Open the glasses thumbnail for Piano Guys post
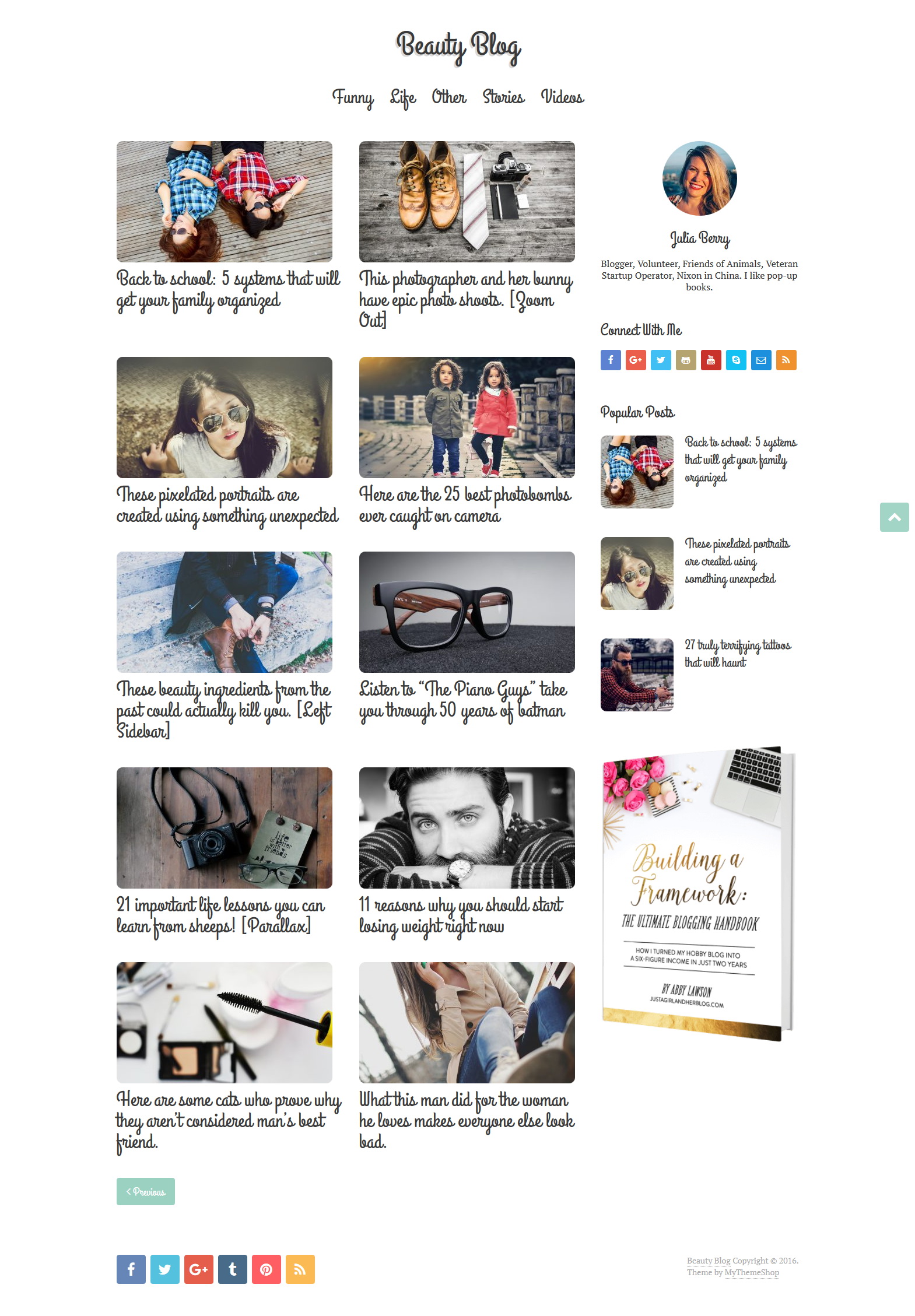 [x=467, y=612]
